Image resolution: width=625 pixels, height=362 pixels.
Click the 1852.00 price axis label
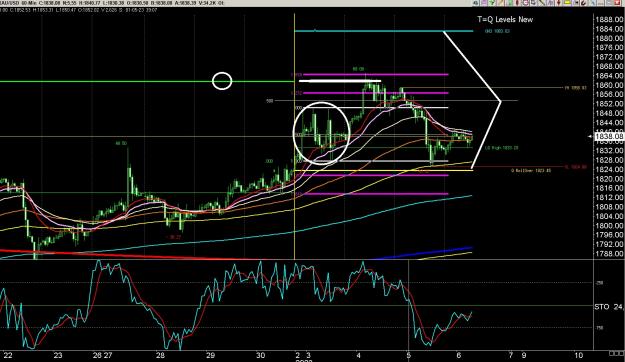[609, 104]
